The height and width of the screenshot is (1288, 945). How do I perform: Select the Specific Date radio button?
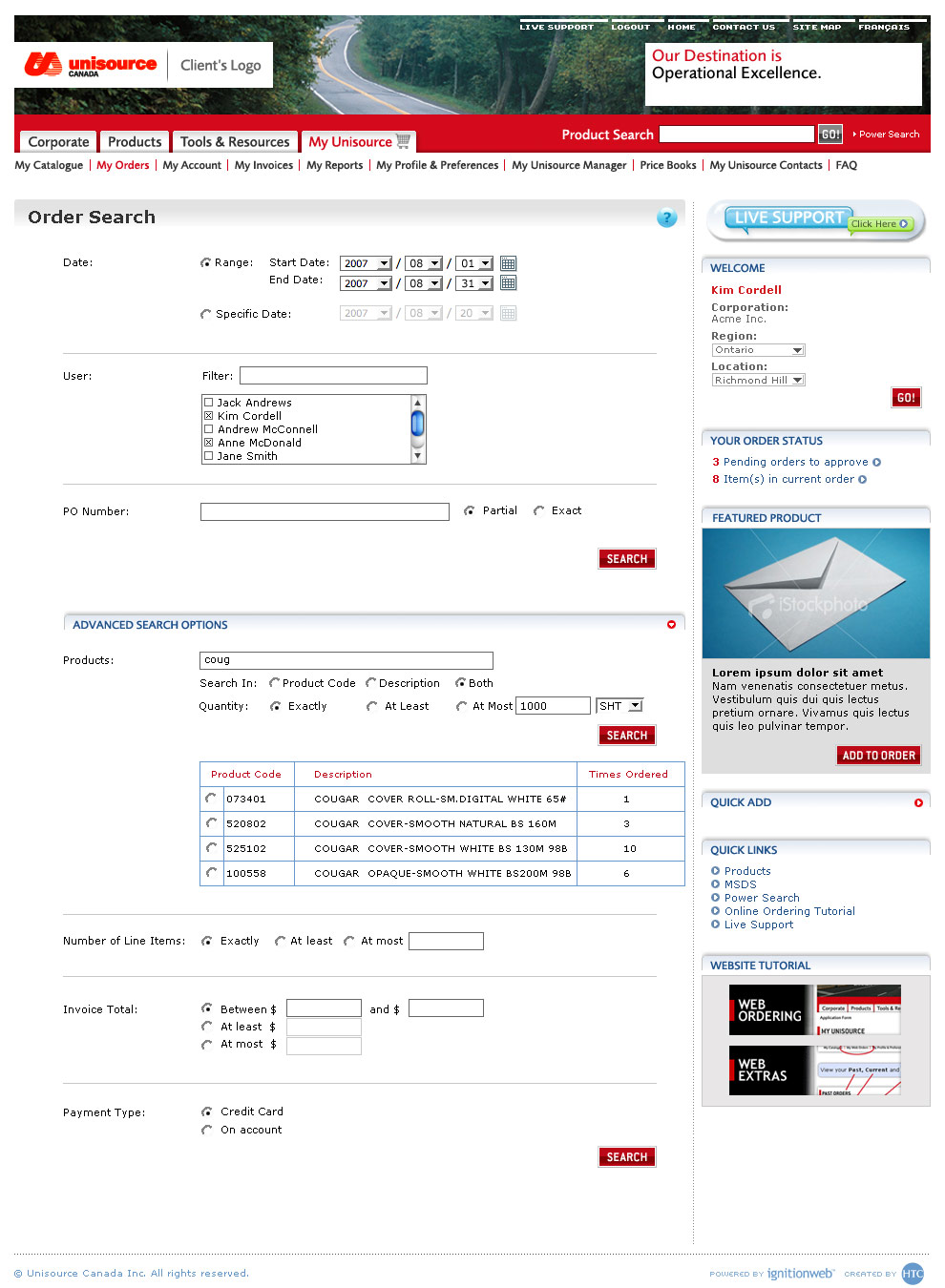pos(205,314)
